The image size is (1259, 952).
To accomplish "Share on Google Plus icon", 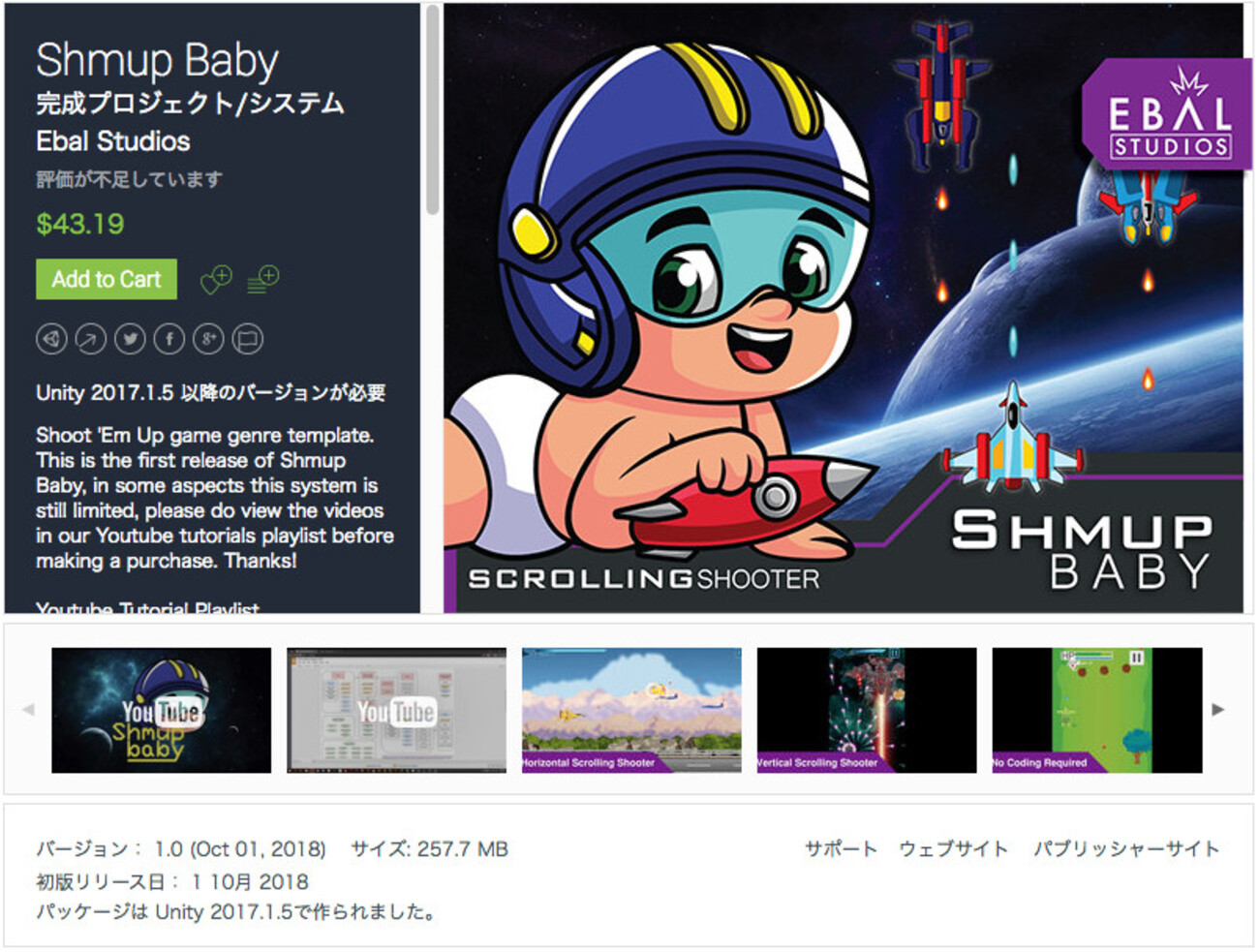I will tap(208, 339).
